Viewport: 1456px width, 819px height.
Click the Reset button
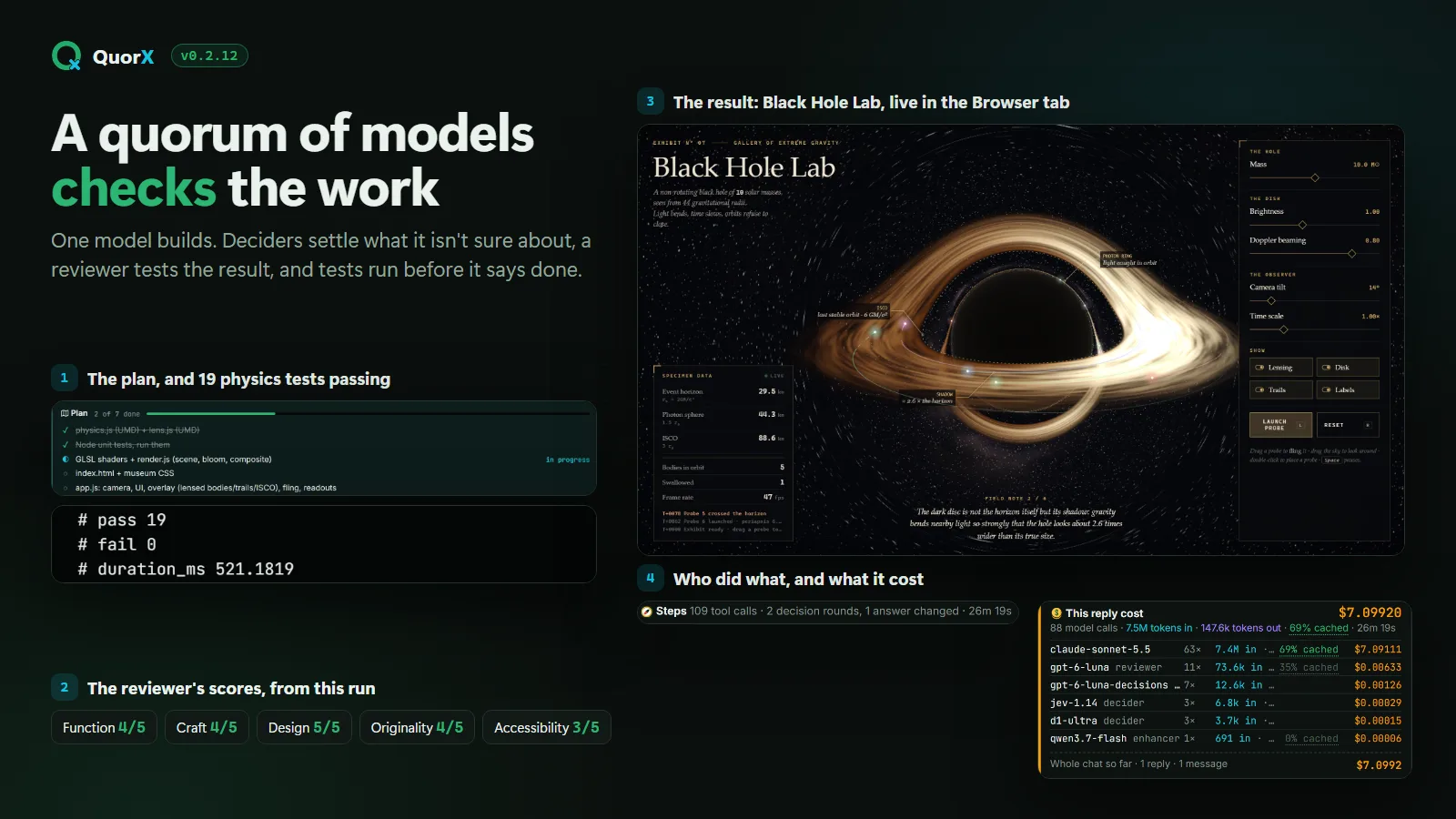pyautogui.click(x=1348, y=425)
